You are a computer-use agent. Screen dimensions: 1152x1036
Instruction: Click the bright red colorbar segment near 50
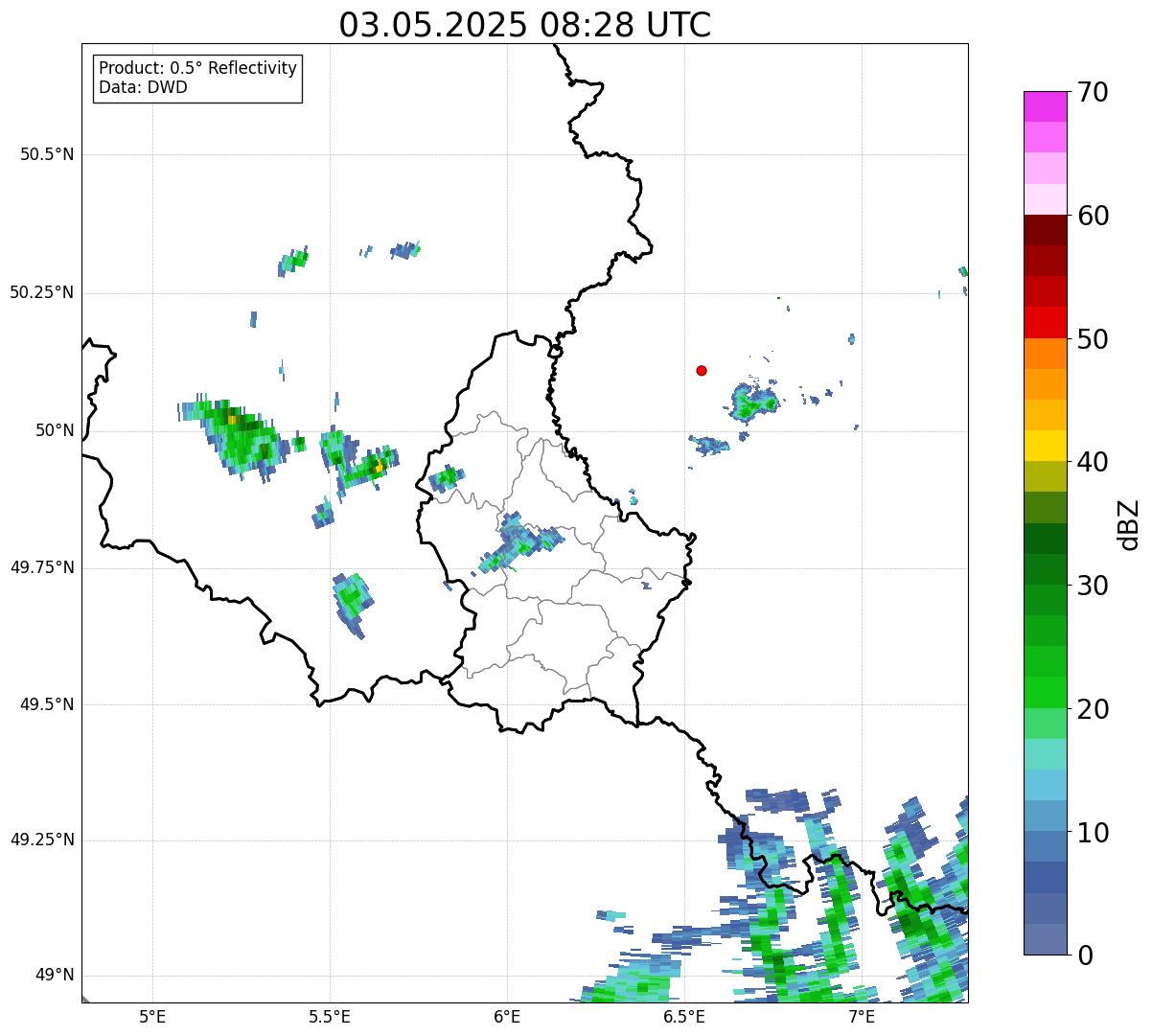(1045, 323)
